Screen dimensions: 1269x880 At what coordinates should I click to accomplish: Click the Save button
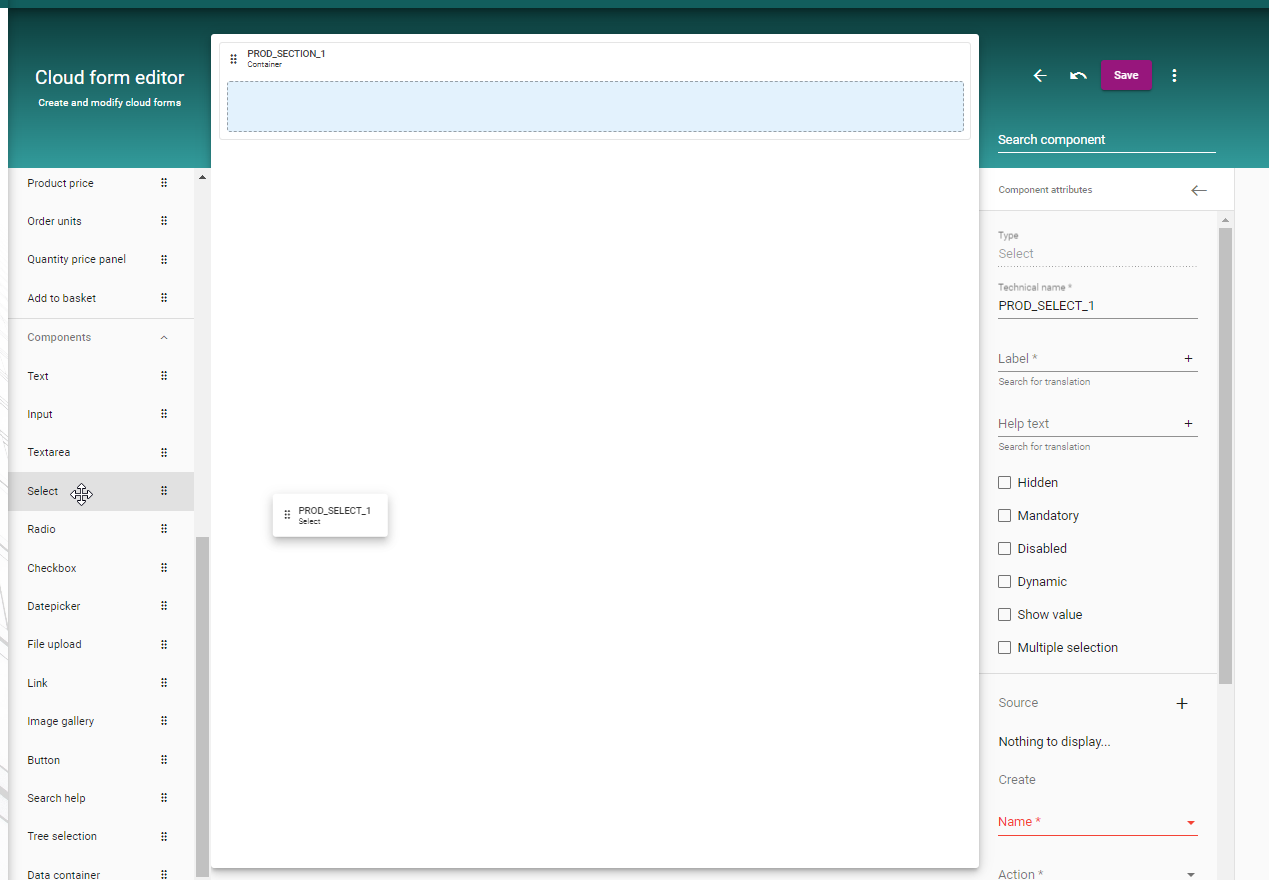[x=1126, y=75]
